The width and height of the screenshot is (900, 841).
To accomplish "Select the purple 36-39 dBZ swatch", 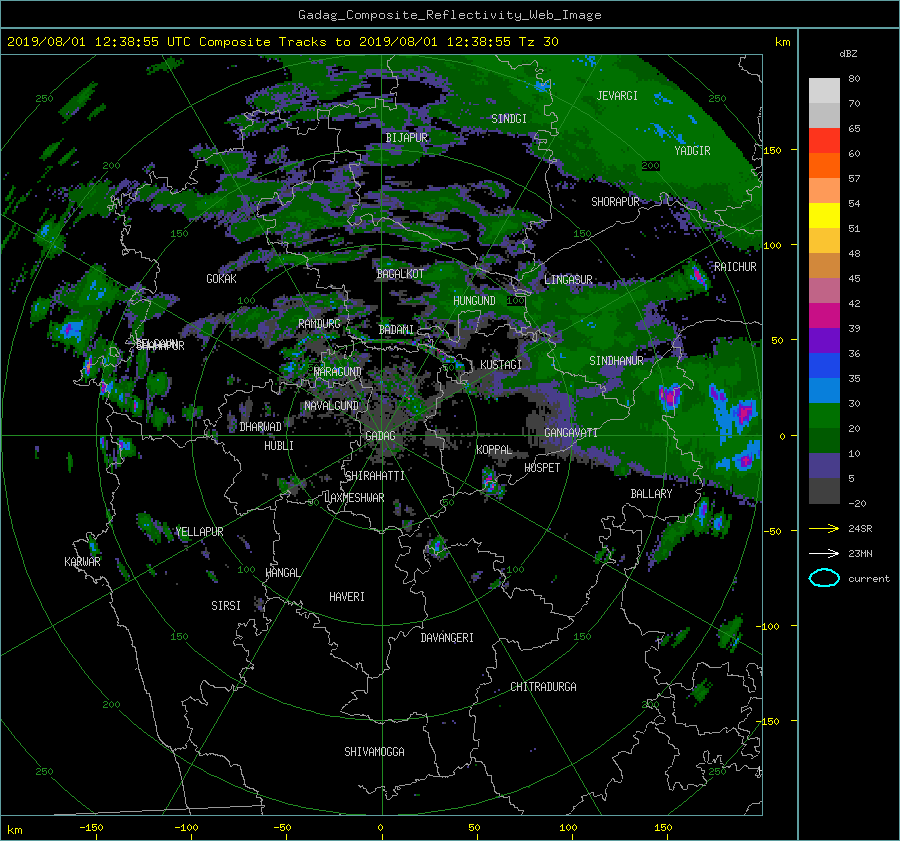I will [x=824, y=341].
